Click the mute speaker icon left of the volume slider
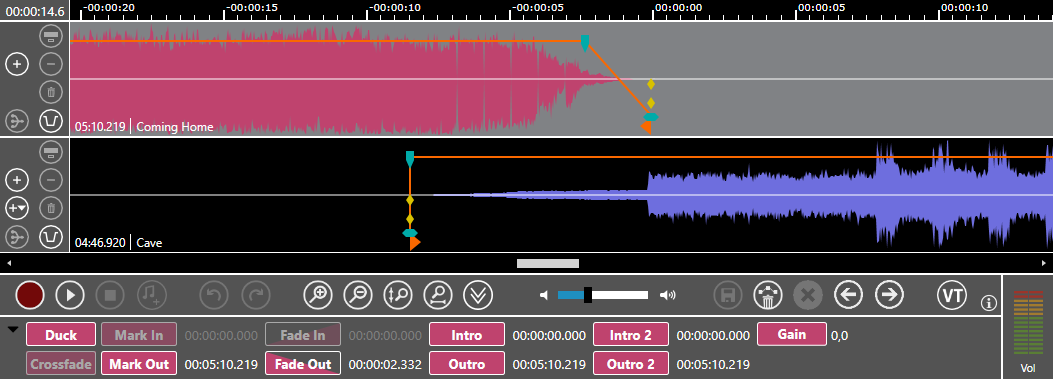Viewport: 1053px width, 379px height. pos(545,295)
